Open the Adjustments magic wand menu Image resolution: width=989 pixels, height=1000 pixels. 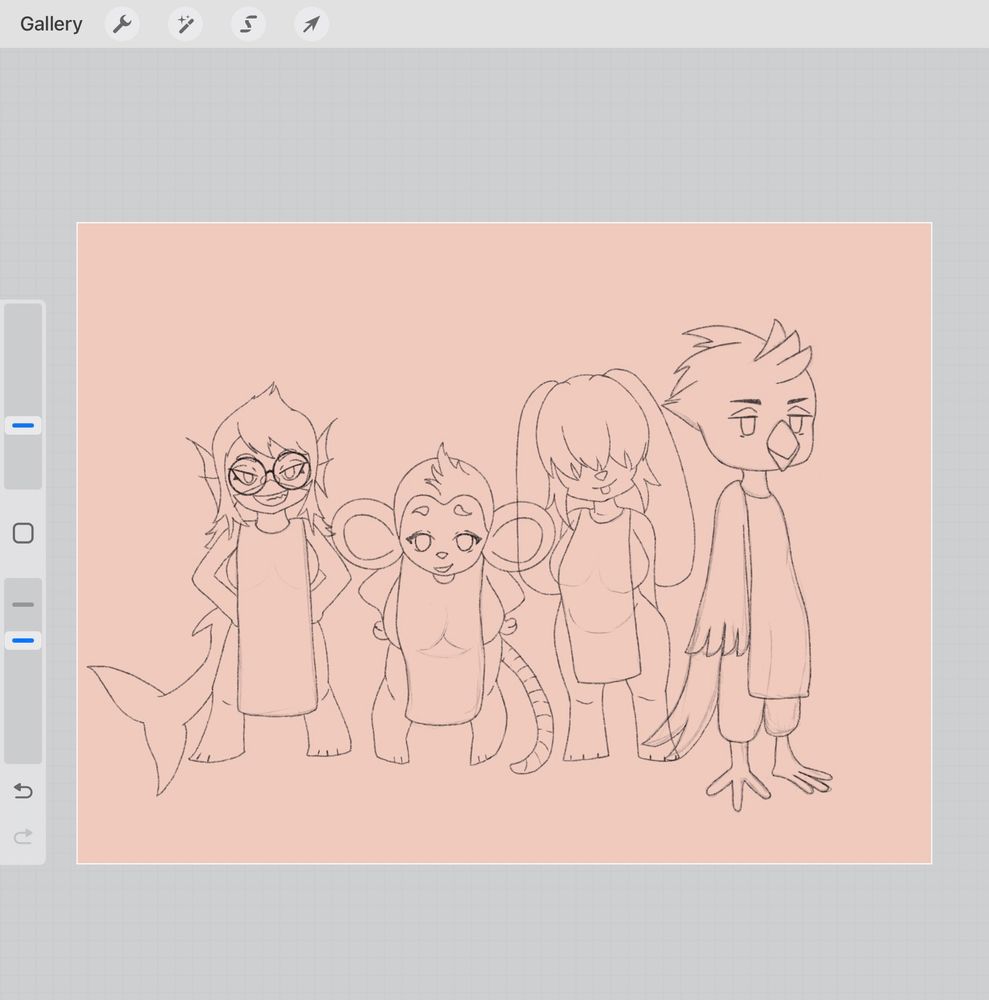(x=185, y=24)
